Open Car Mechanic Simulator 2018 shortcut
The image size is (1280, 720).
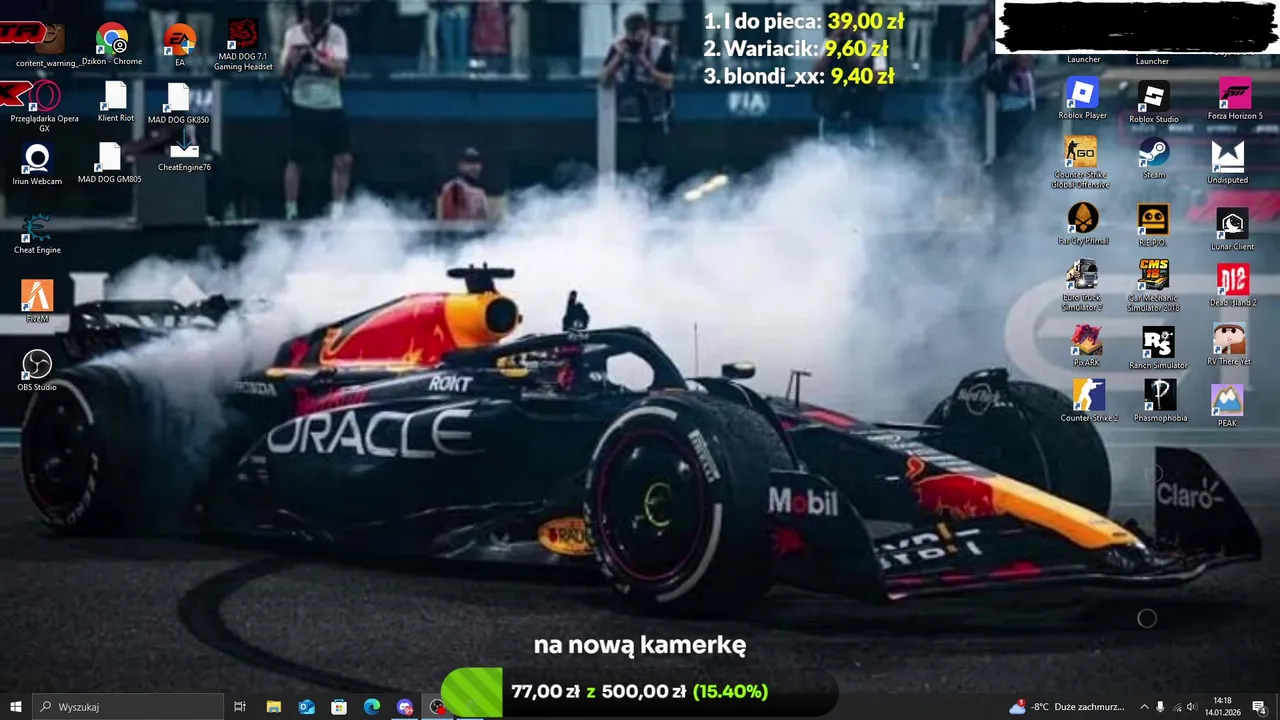(x=1153, y=286)
